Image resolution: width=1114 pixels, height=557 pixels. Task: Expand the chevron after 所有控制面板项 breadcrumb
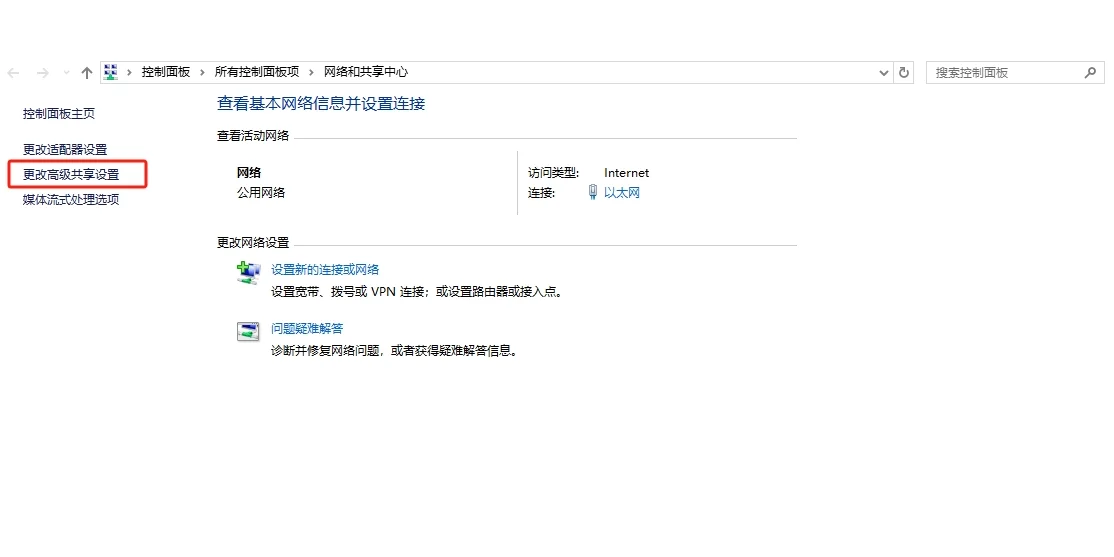click(312, 72)
